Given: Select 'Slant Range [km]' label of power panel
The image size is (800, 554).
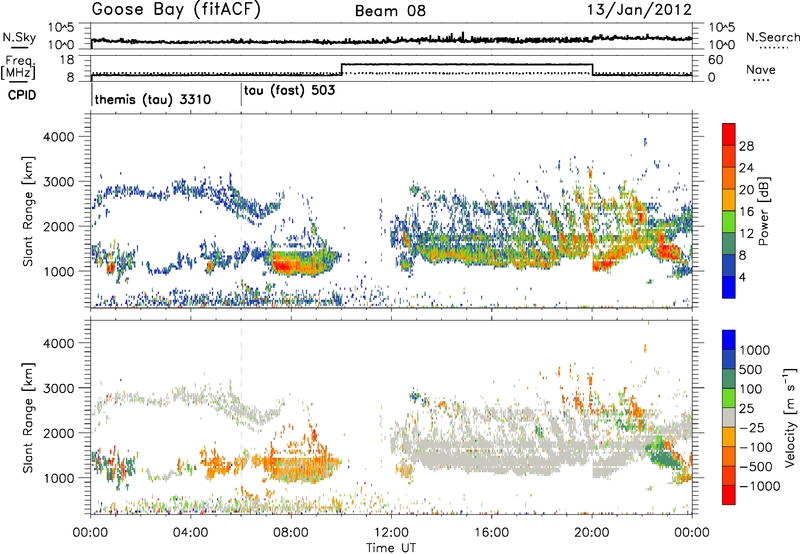Looking at the screenshot, I should pyautogui.click(x=28, y=211).
